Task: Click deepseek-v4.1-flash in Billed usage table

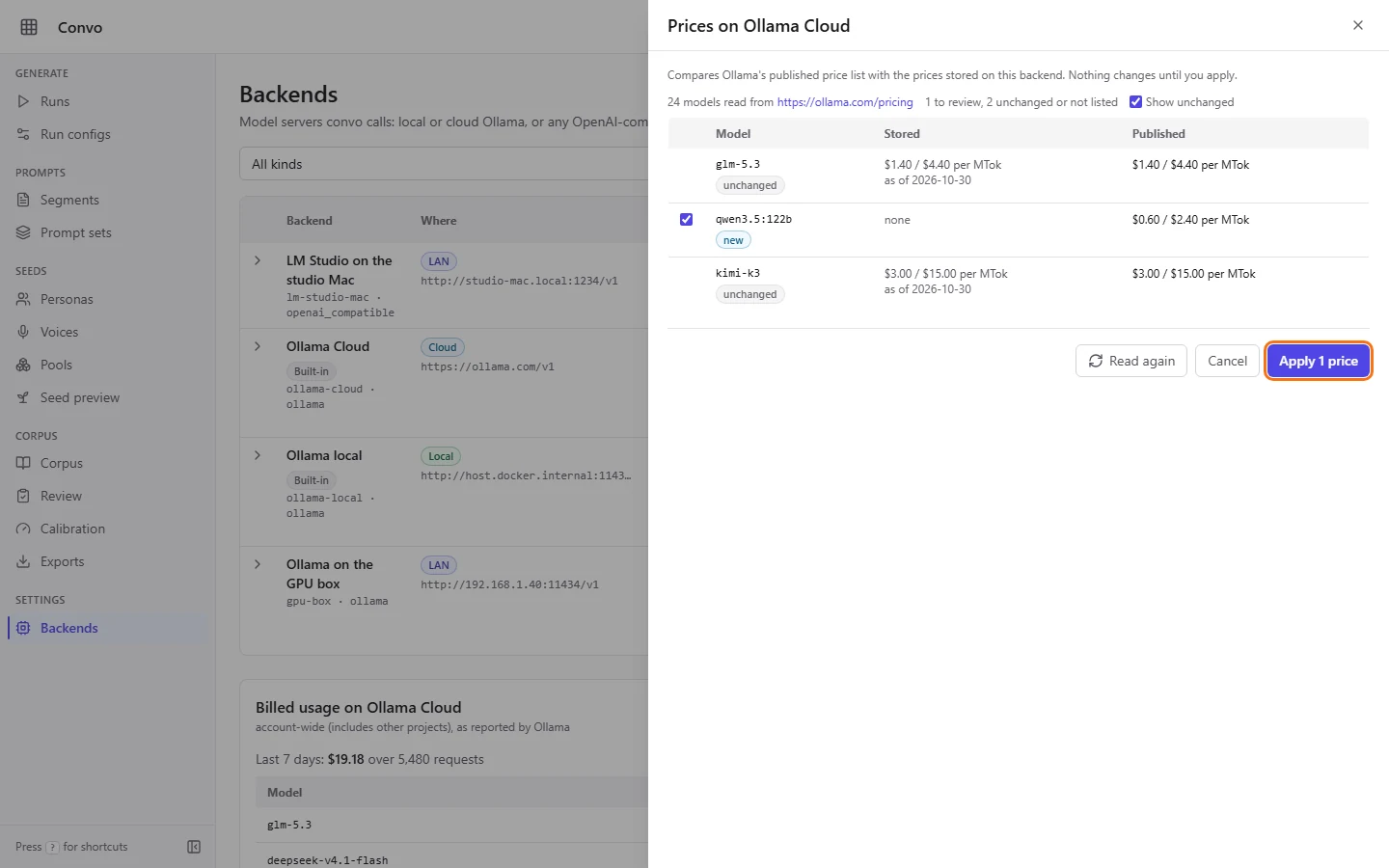Action: 328,860
